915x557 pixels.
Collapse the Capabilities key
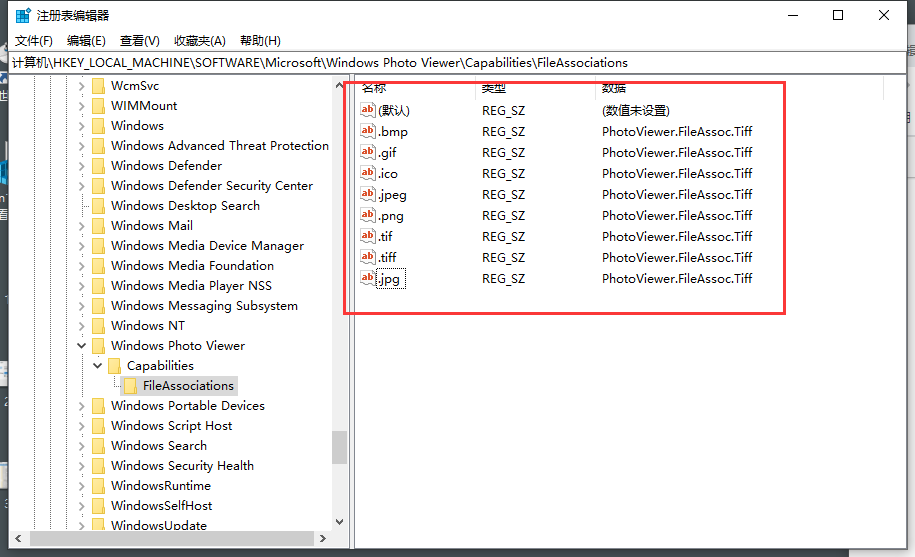click(97, 366)
